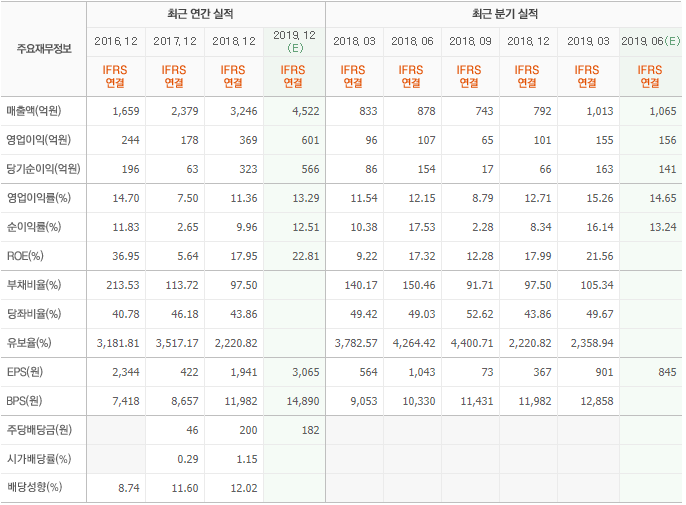Click the 2019.06 EPS estimate 845

pos(667,372)
